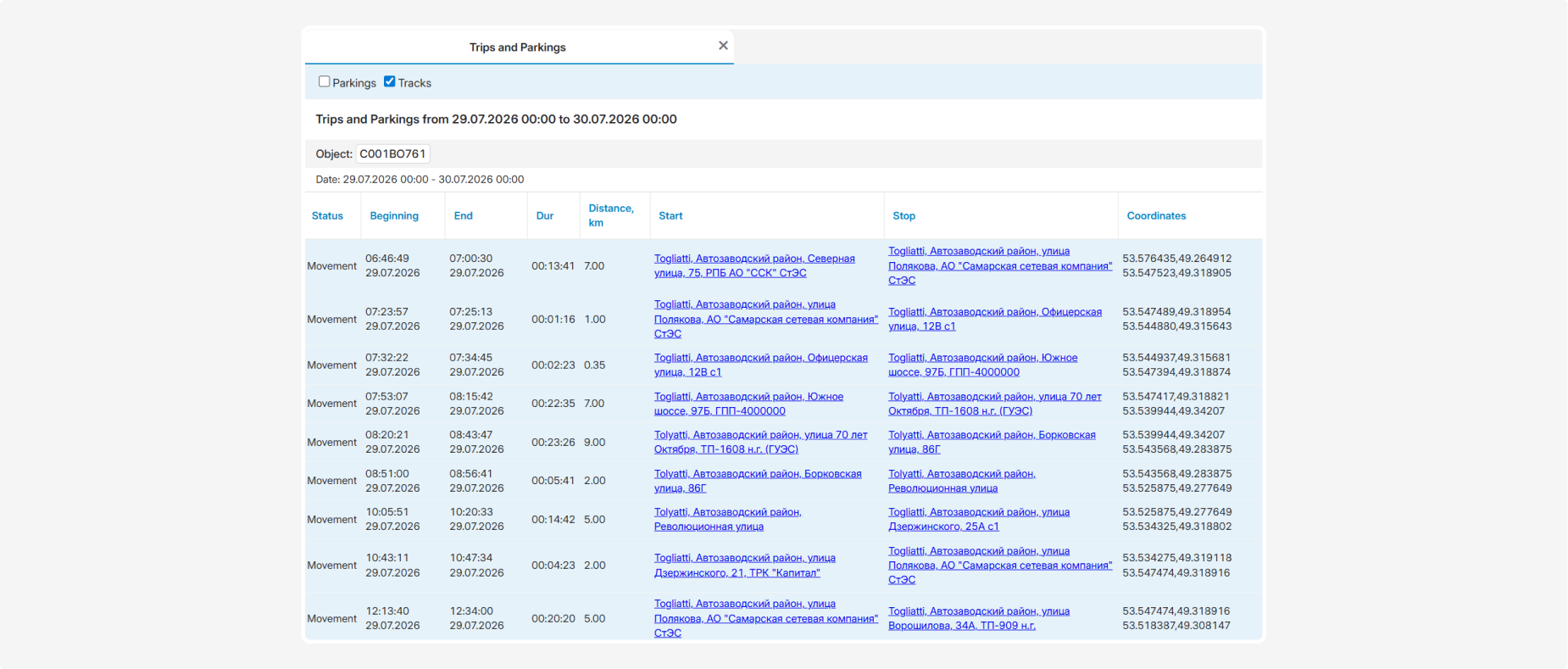This screenshot has height=669, width=1568.
Task: Click the end time 08:15:42
Action: [470, 397]
